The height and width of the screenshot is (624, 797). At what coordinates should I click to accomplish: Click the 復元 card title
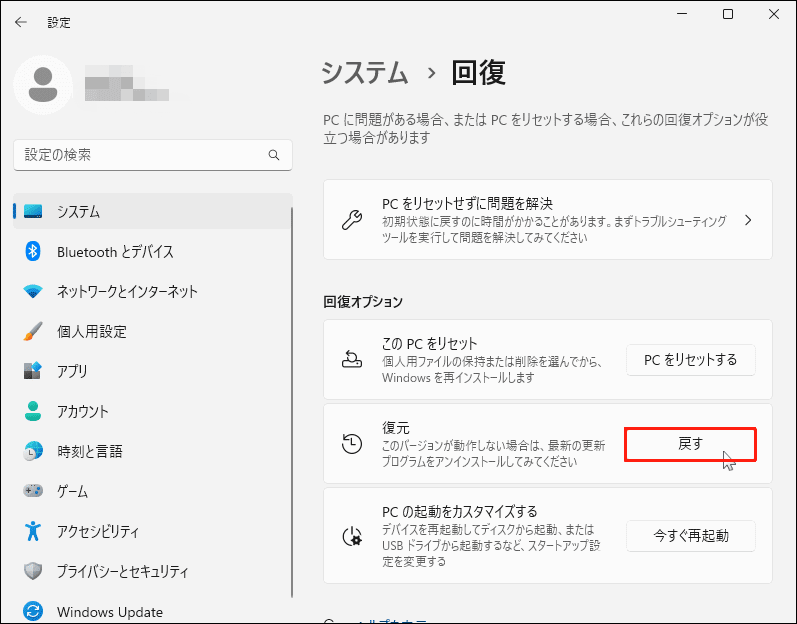click(395, 428)
